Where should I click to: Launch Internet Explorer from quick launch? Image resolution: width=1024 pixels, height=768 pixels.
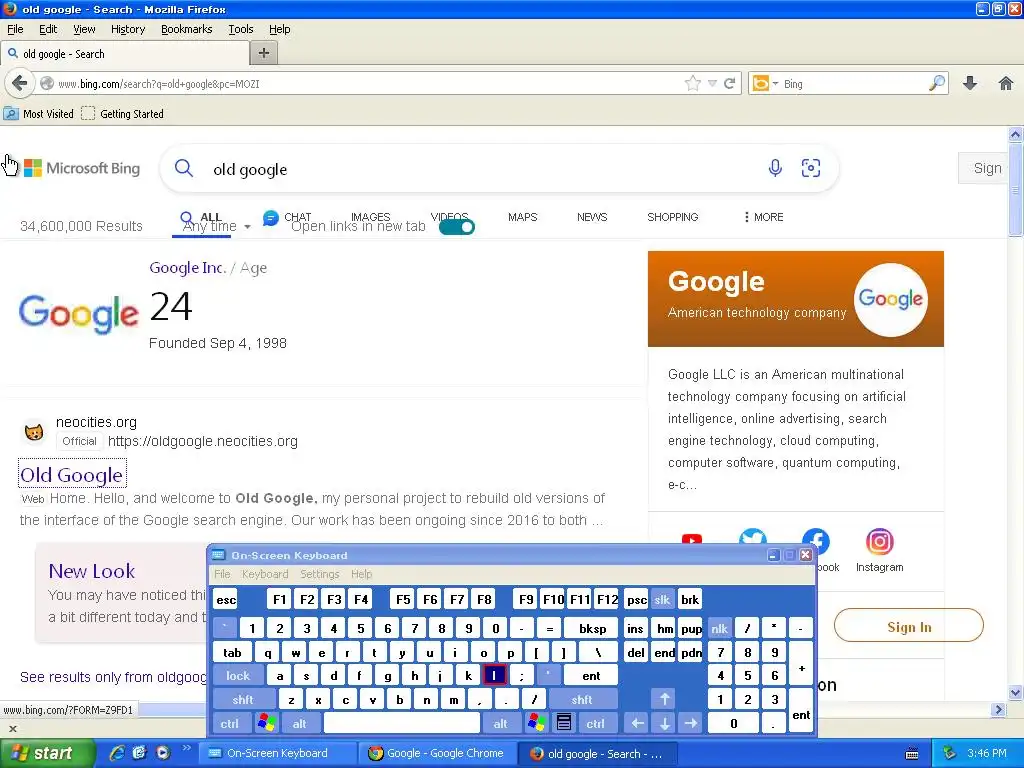[x=117, y=752]
